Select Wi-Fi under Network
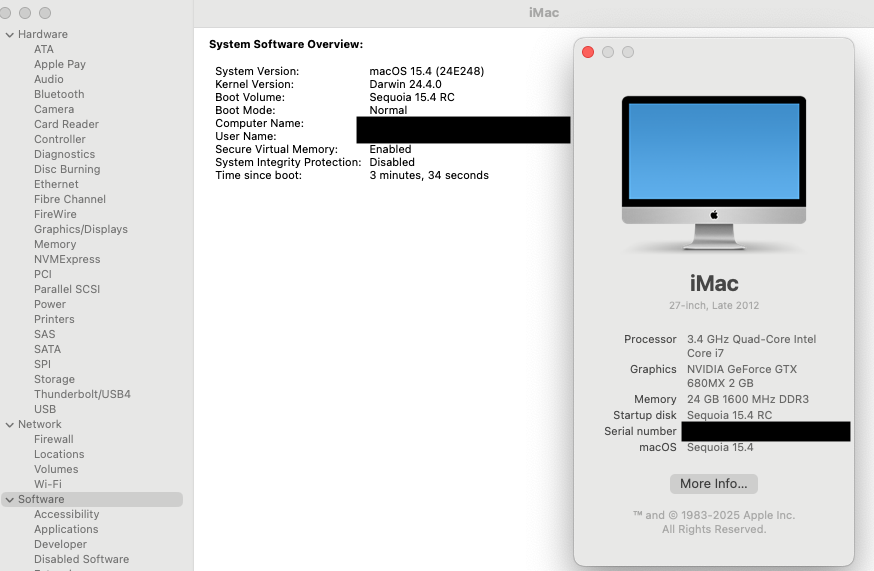 47,485
